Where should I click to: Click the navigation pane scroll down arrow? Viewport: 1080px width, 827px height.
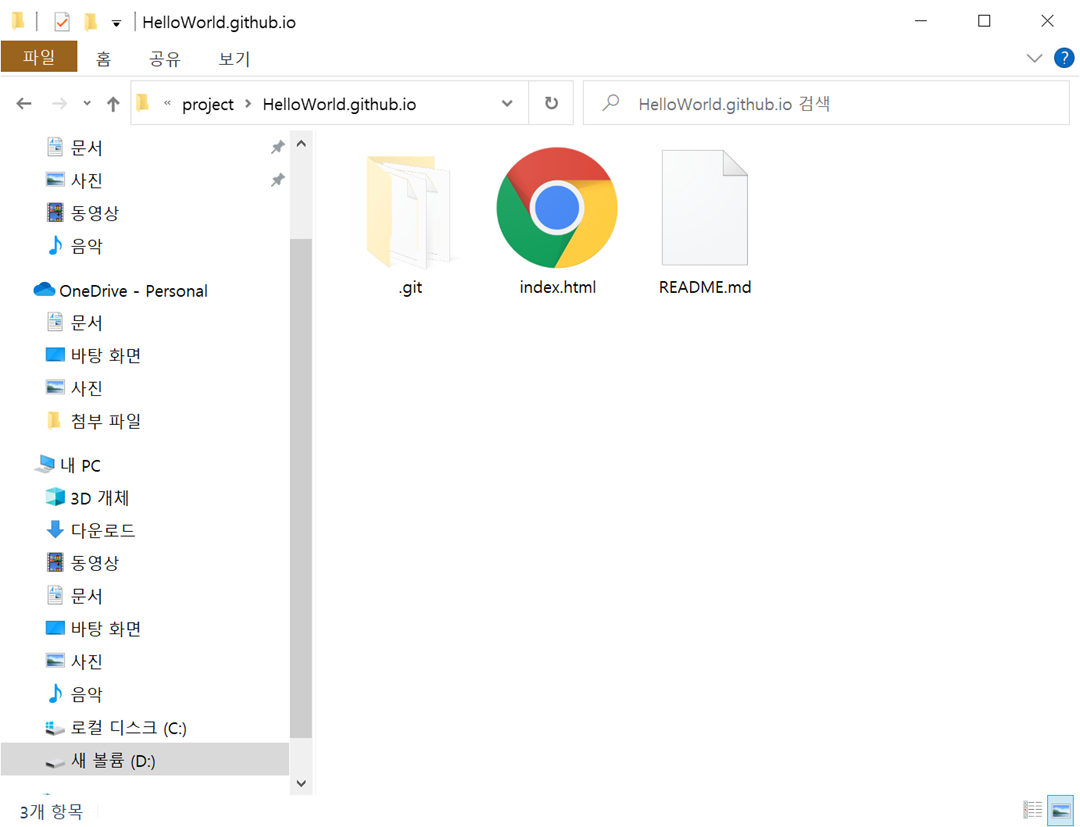pyautogui.click(x=301, y=783)
